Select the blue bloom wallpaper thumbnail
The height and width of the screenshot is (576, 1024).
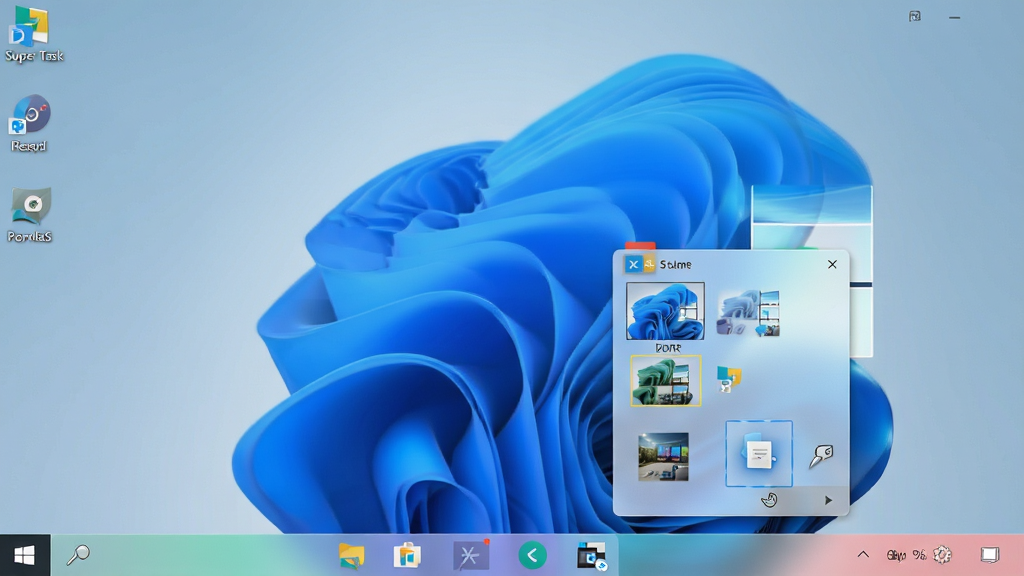point(665,311)
